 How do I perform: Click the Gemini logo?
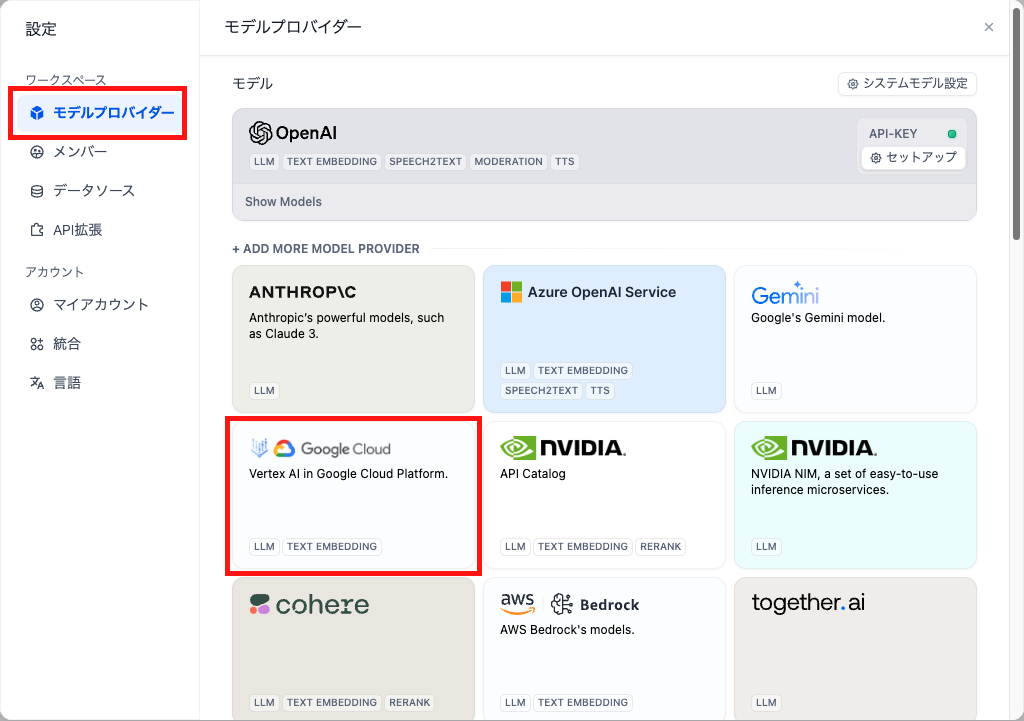click(x=785, y=294)
